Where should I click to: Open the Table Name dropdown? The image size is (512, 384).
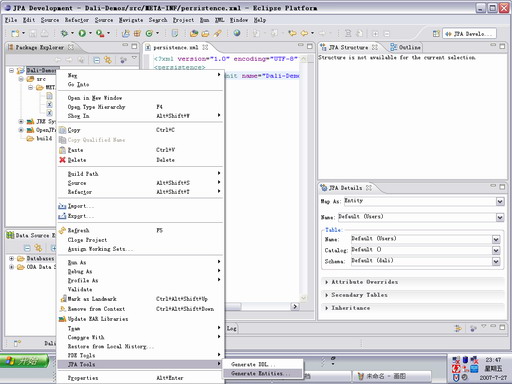(496, 239)
